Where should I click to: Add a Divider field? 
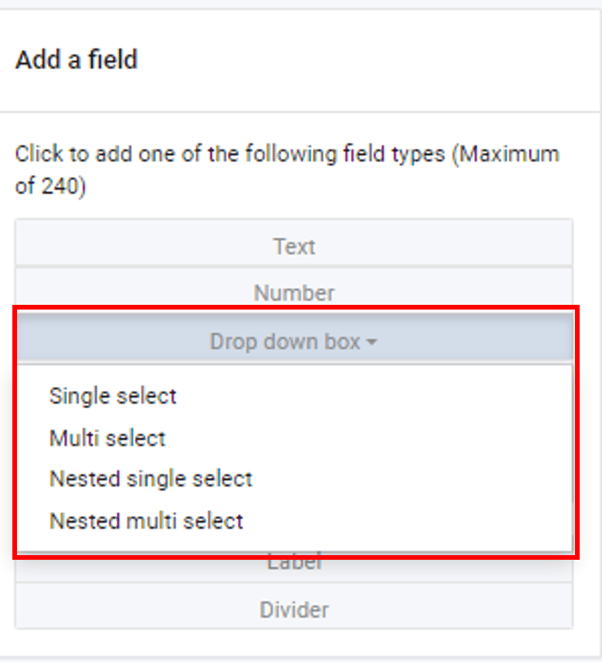[294, 609]
